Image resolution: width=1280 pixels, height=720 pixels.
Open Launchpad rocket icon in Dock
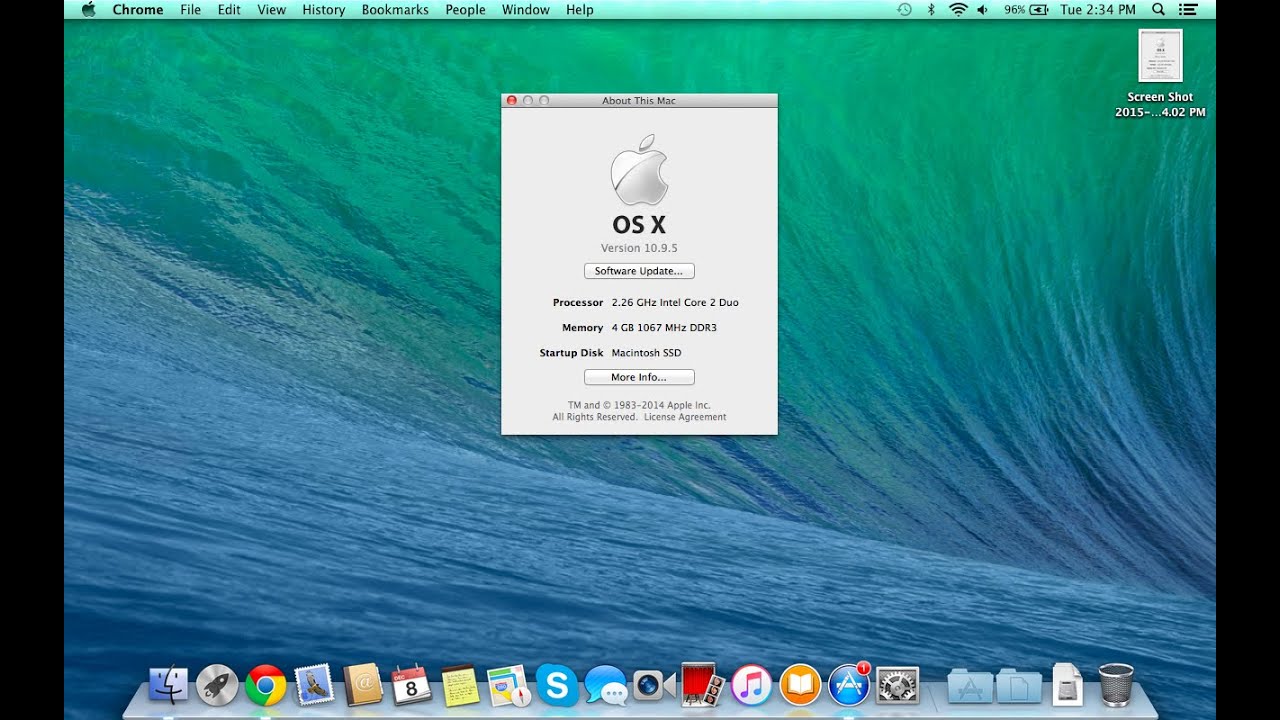217,685
